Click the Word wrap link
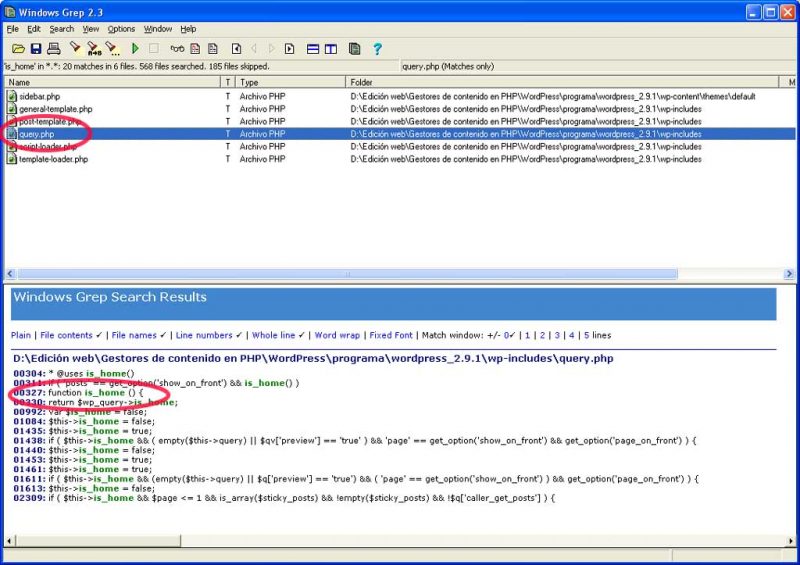 pyautogui.click(x=337, y=335)
